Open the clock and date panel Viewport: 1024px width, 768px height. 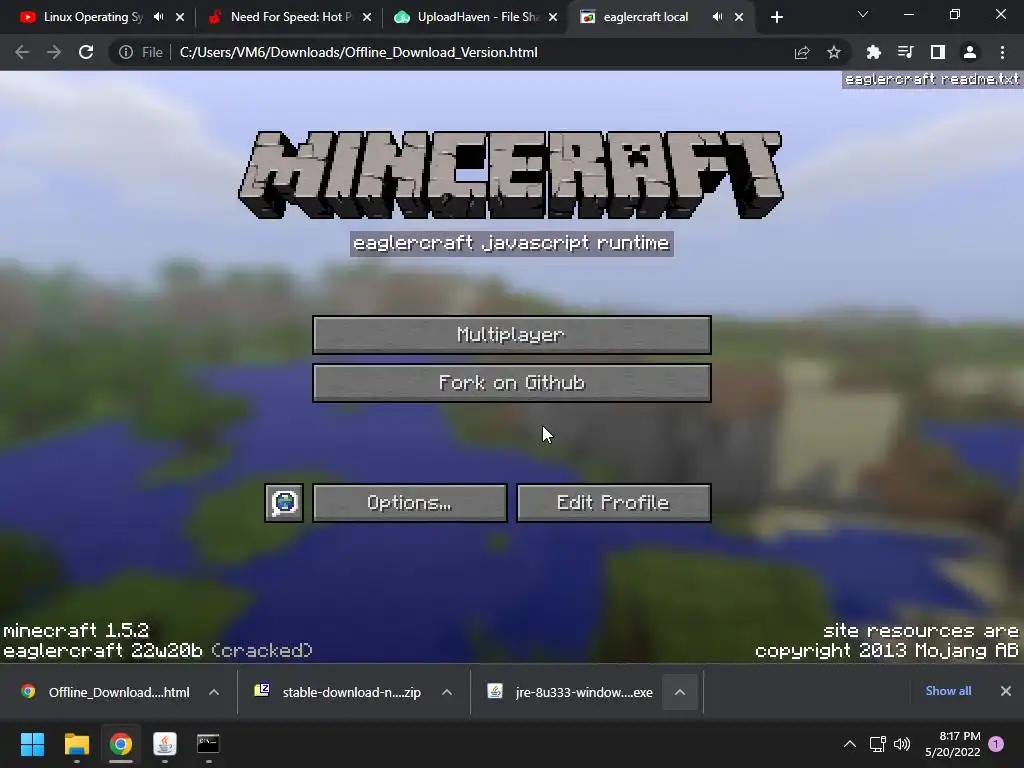tap(953, 744)
